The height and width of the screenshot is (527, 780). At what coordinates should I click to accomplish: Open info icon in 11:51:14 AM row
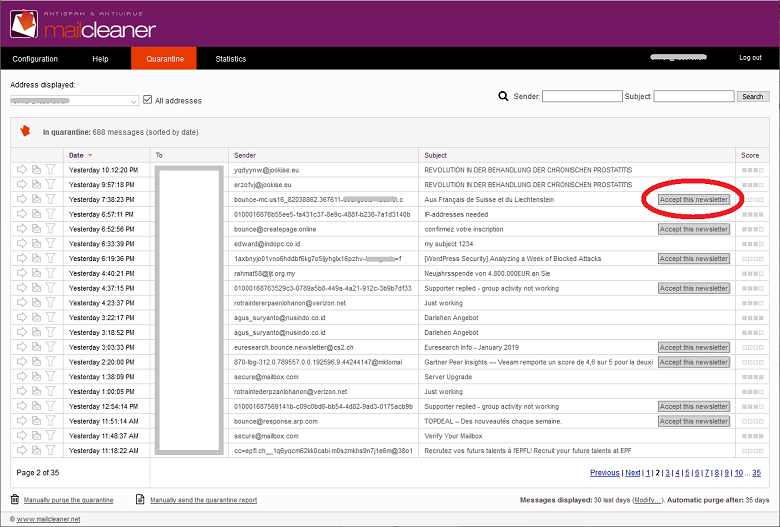(36, 421)
